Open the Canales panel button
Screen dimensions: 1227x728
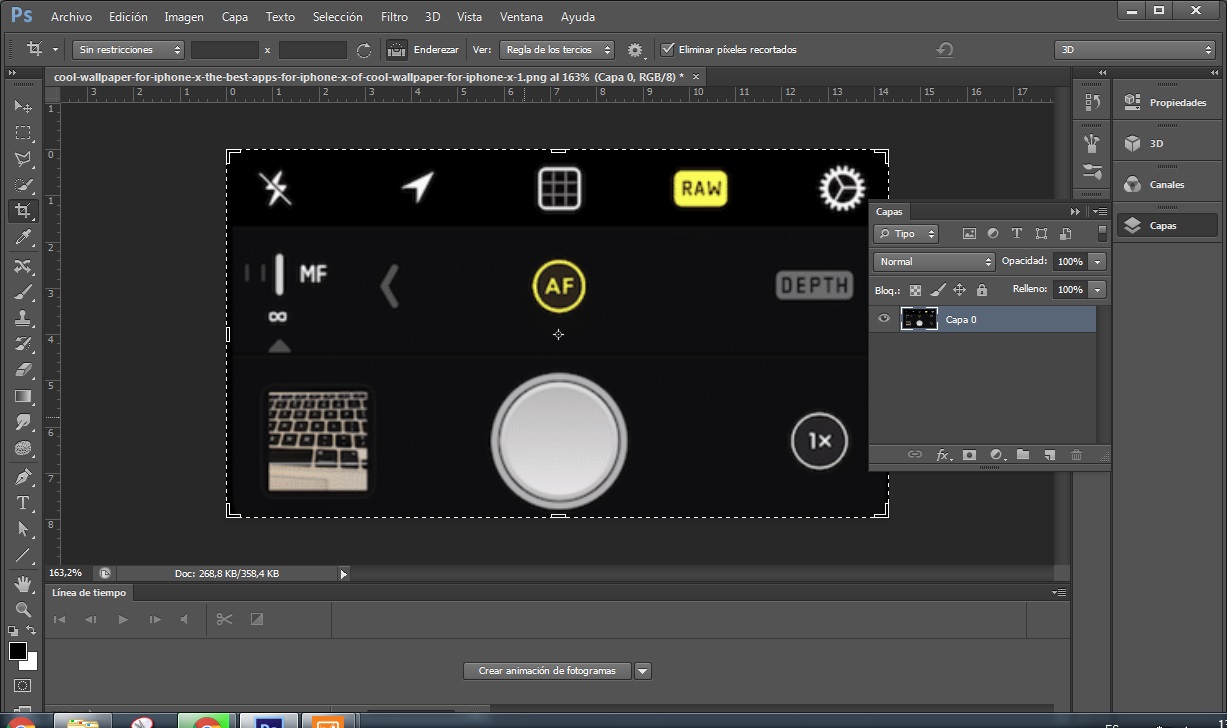[x=1165, y=184]
